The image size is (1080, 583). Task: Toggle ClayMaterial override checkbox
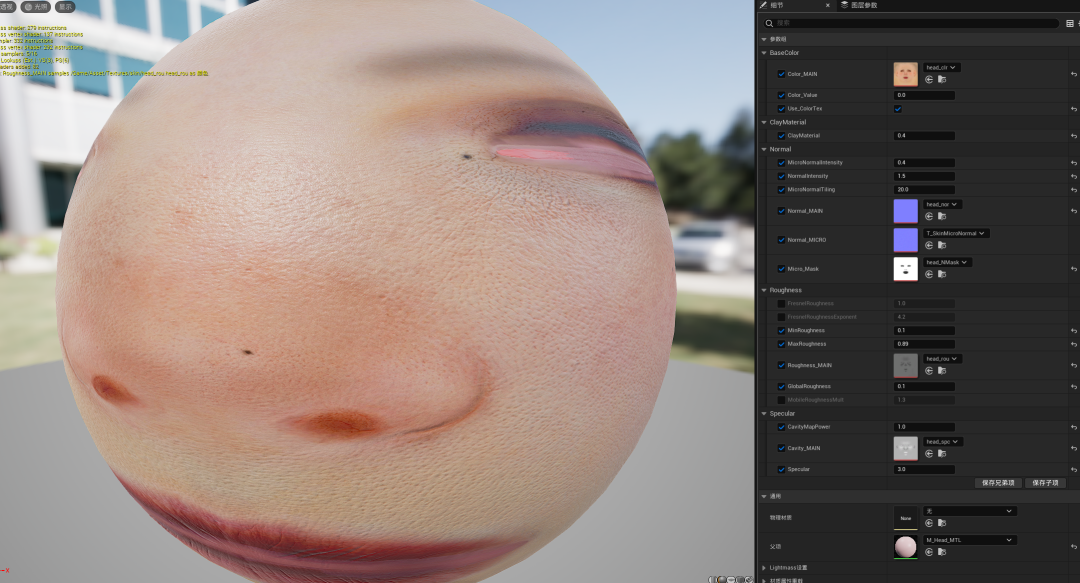tap(781, 136)
